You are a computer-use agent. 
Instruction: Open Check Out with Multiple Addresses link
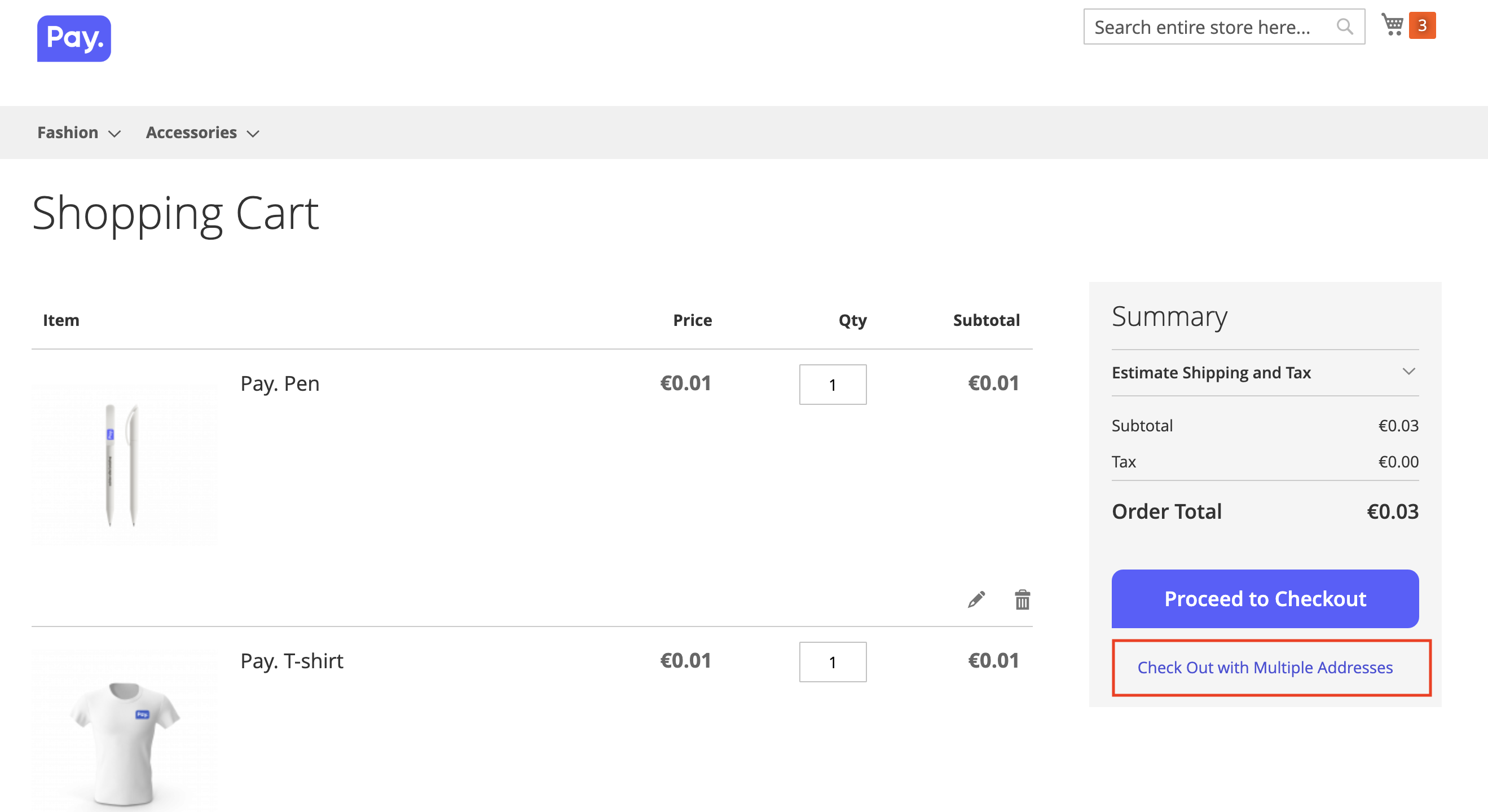click(x=1265, y=668)
